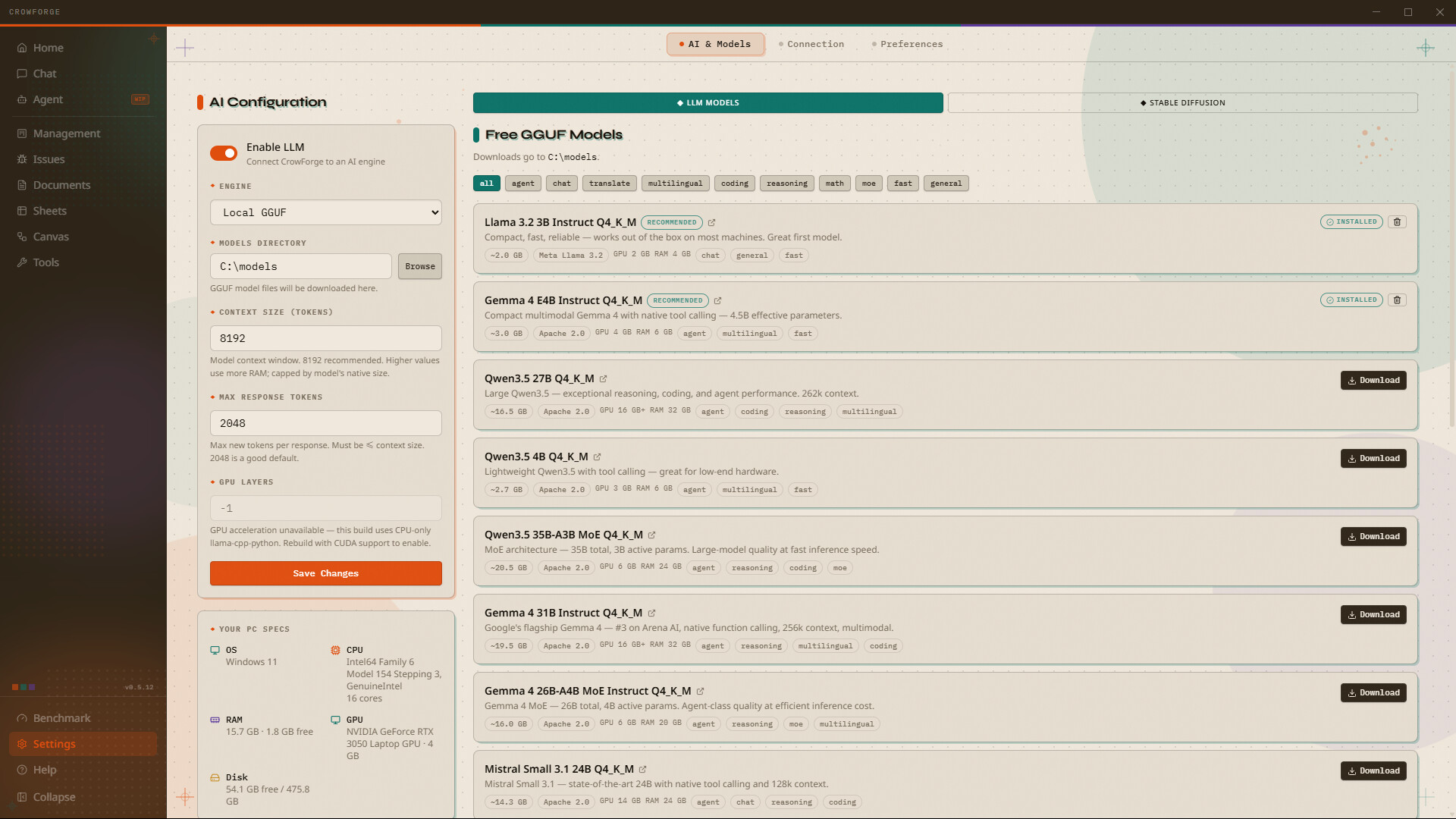1456x819 pixels.
Task: Click the Save Changes button
Action: pyautogui.click(x=326, y=573)
